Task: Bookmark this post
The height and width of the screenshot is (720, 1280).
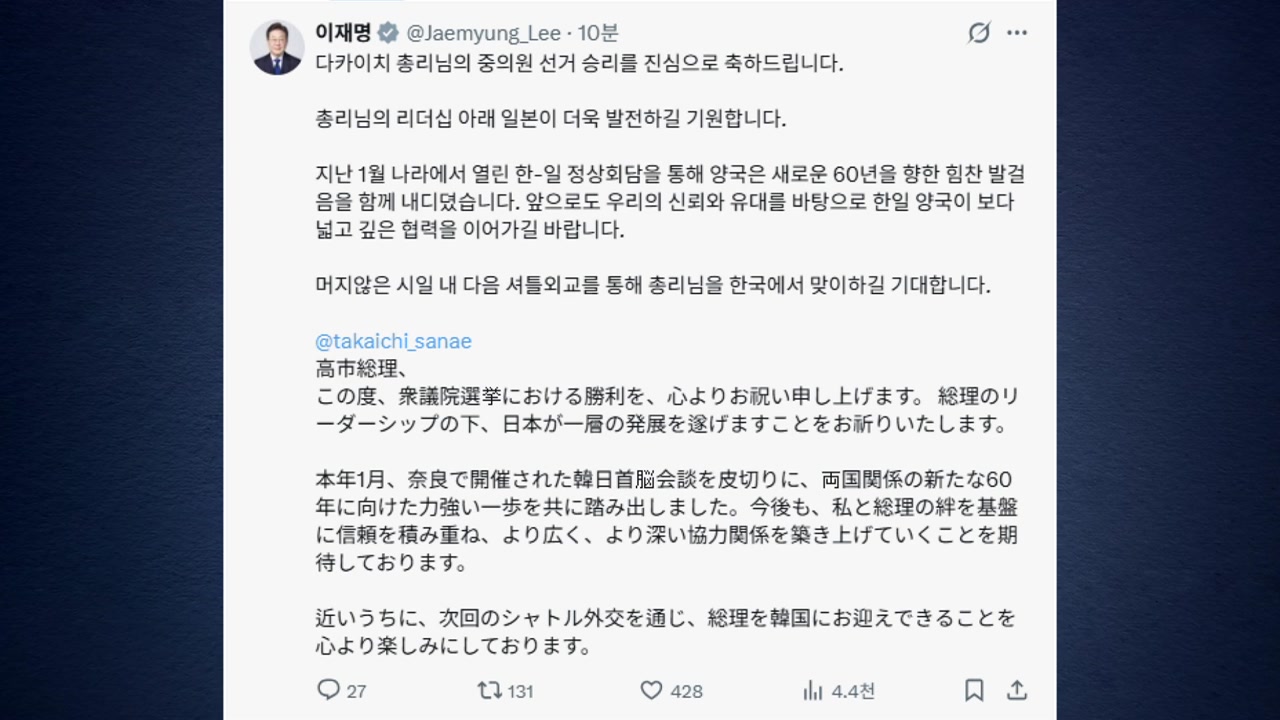Action: (x=974, y=690)
